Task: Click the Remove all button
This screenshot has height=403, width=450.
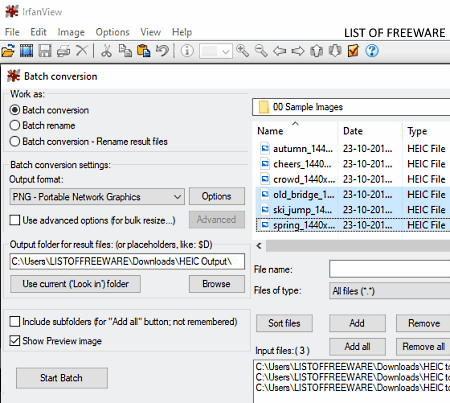Action: (423, 347)
